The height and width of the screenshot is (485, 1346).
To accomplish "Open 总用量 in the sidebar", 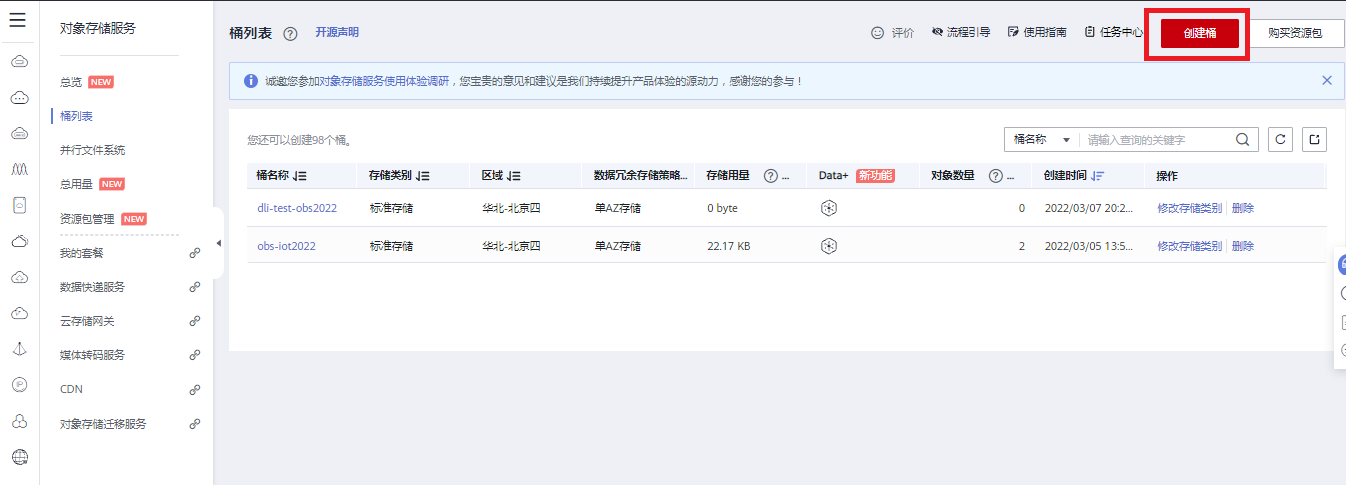I will (76, 184).
